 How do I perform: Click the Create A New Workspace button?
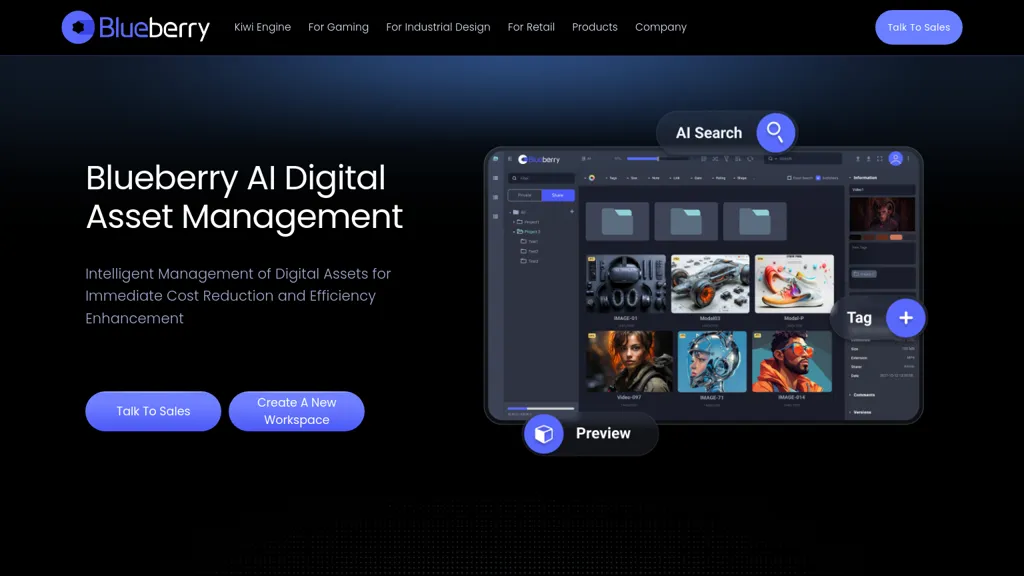[296, 411]
